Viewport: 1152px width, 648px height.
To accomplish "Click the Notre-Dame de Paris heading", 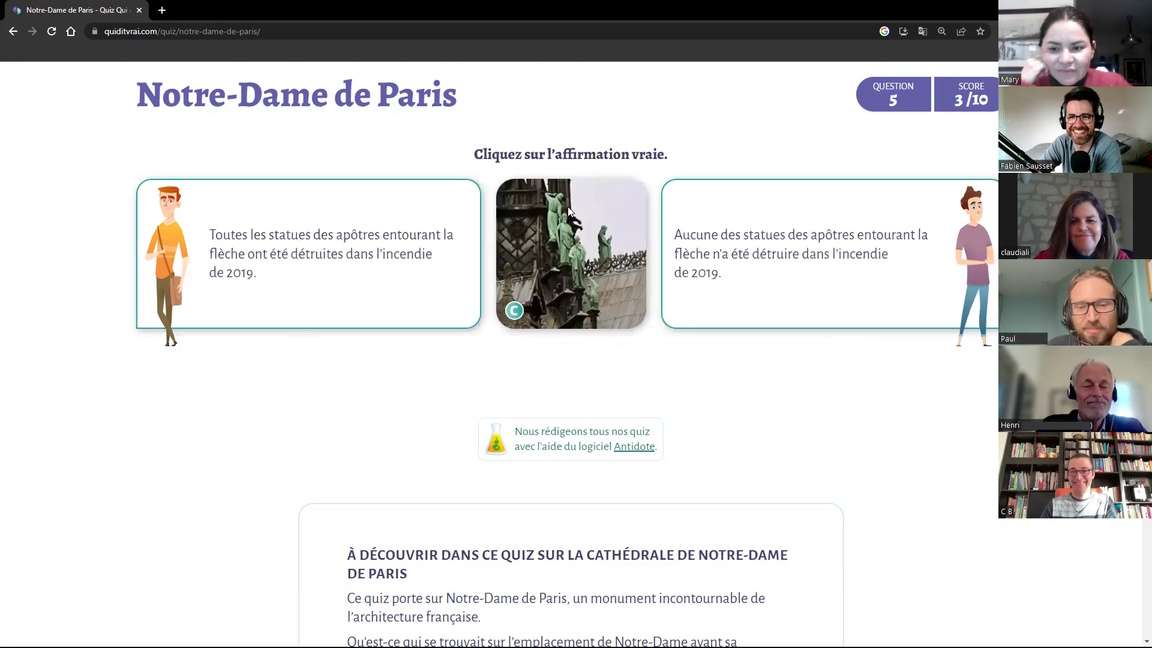I will click(296, 95).
